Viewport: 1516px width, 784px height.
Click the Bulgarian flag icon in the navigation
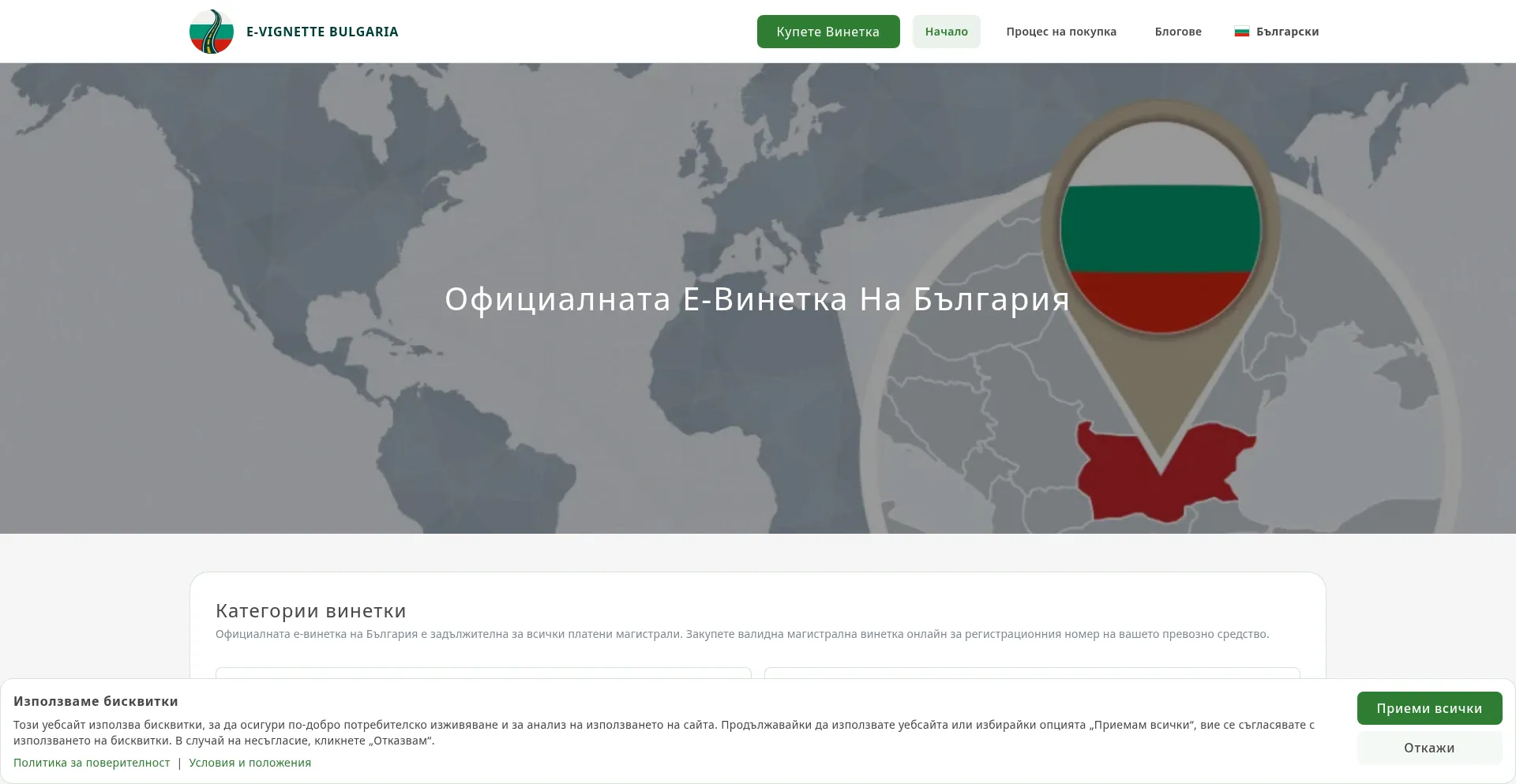[x=1241, y=32]
